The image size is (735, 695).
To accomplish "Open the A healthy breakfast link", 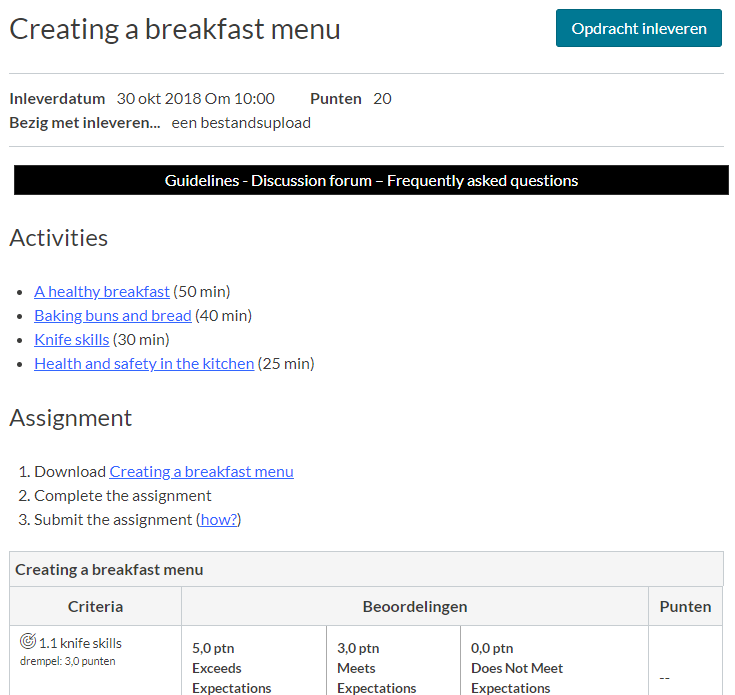I will coord(102,291).
